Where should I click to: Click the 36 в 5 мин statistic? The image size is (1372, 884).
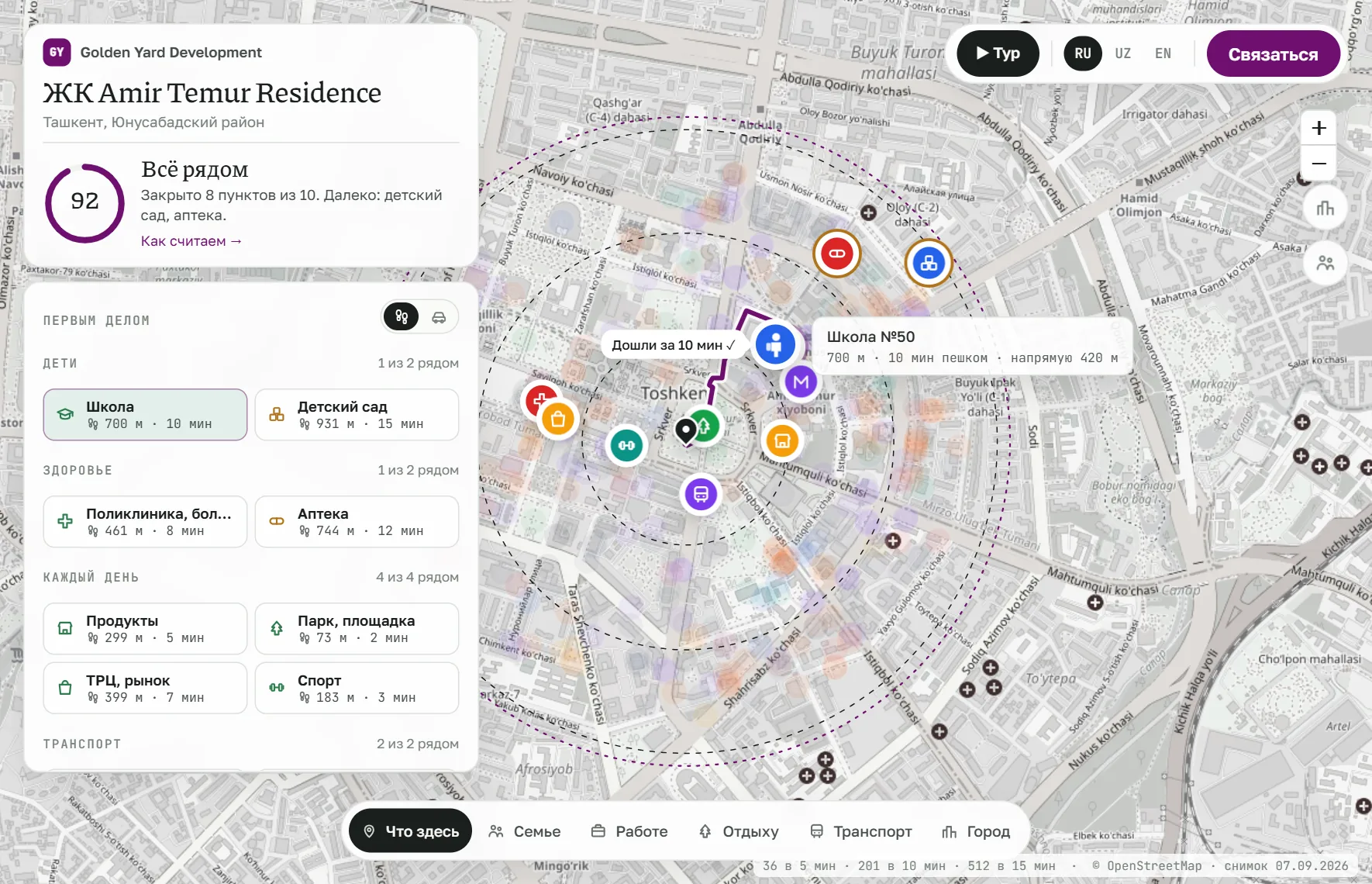click(799, 865)
